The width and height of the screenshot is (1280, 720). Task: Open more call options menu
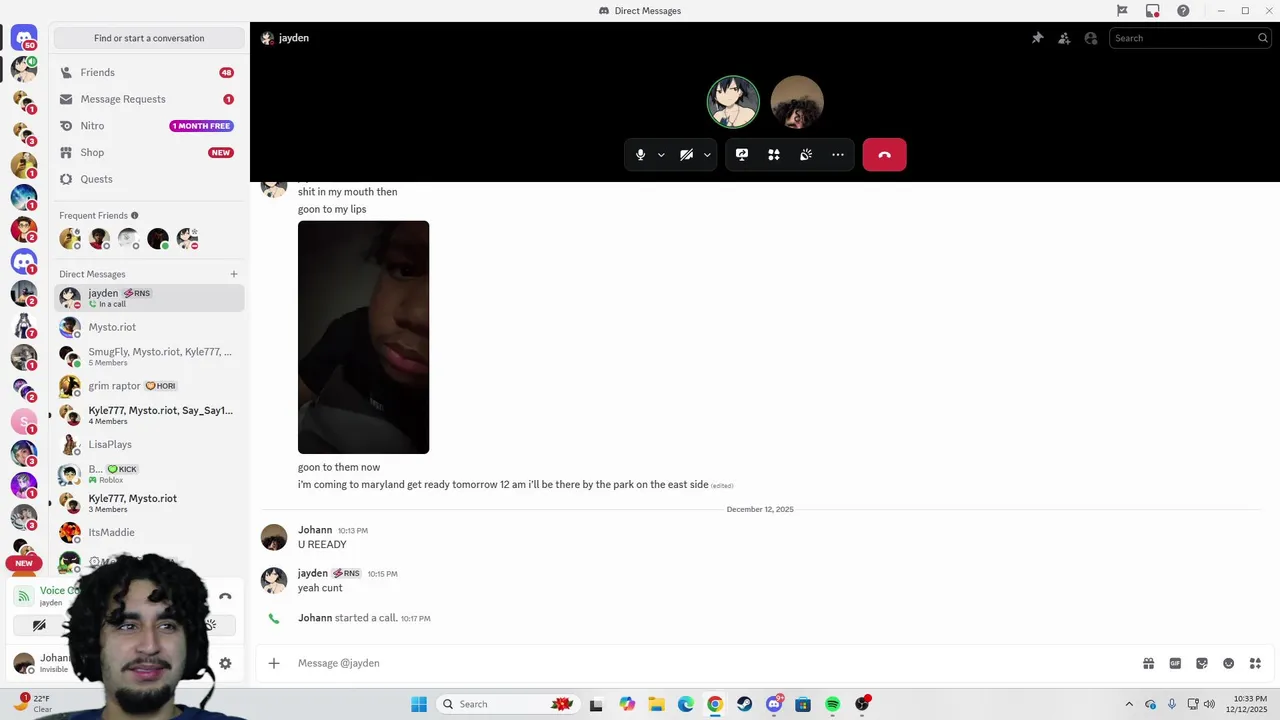pyautogui.click(x=838, y=155)
